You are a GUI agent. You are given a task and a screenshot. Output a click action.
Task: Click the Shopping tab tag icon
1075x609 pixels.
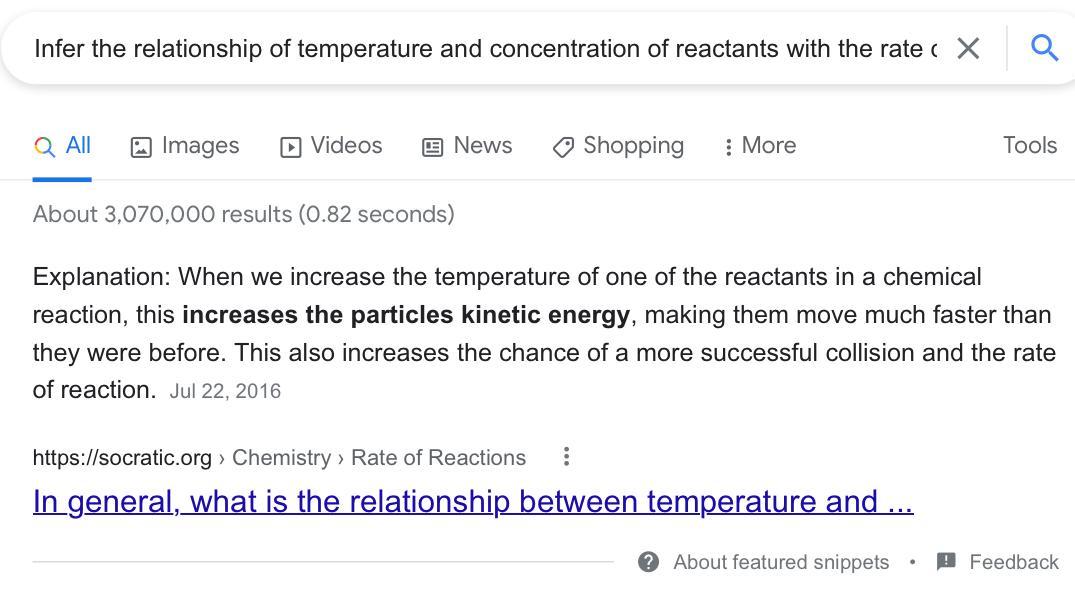coord(563,147)
